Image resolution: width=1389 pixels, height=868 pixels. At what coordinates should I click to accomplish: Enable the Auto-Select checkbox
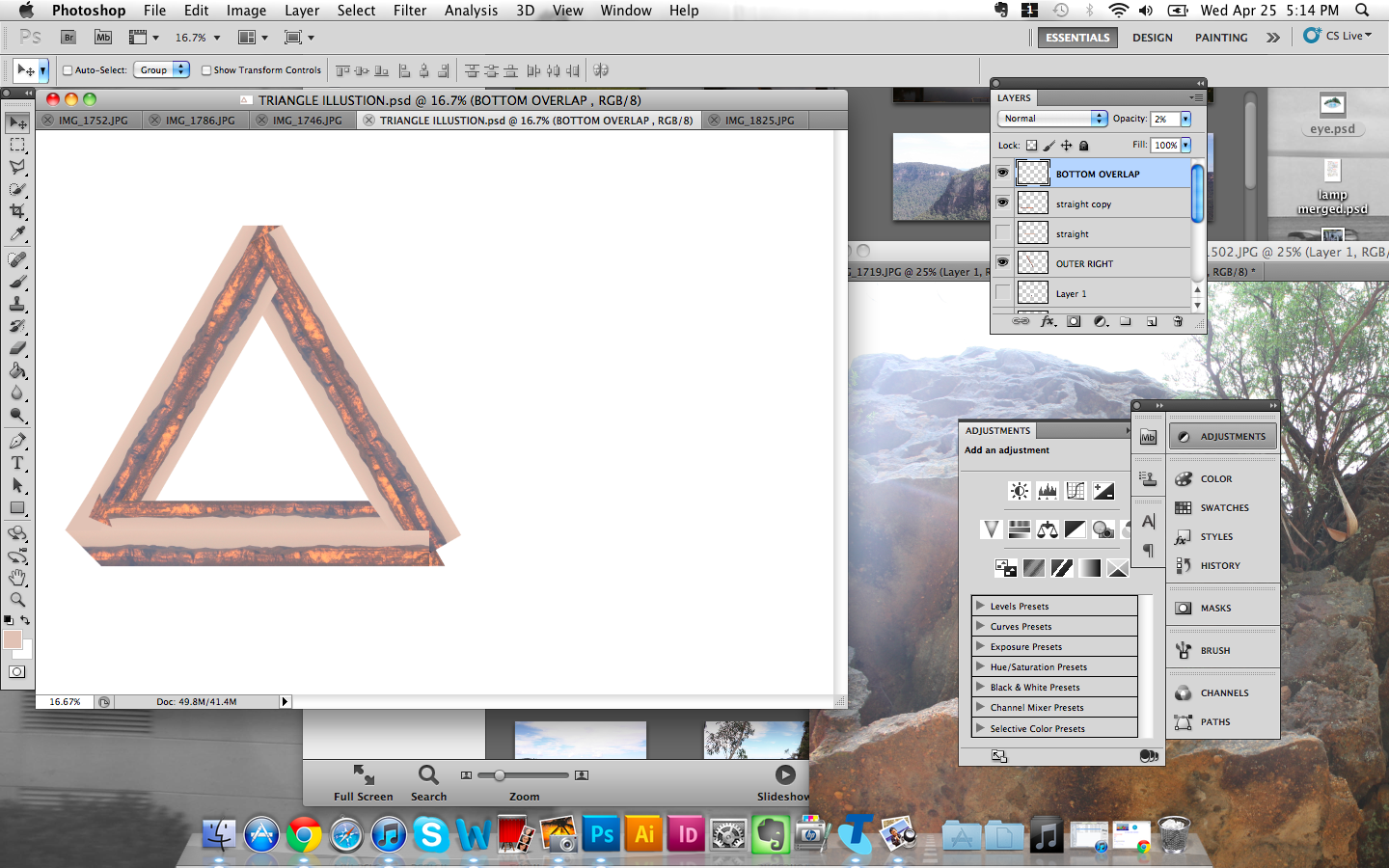(x=68, y=70)
